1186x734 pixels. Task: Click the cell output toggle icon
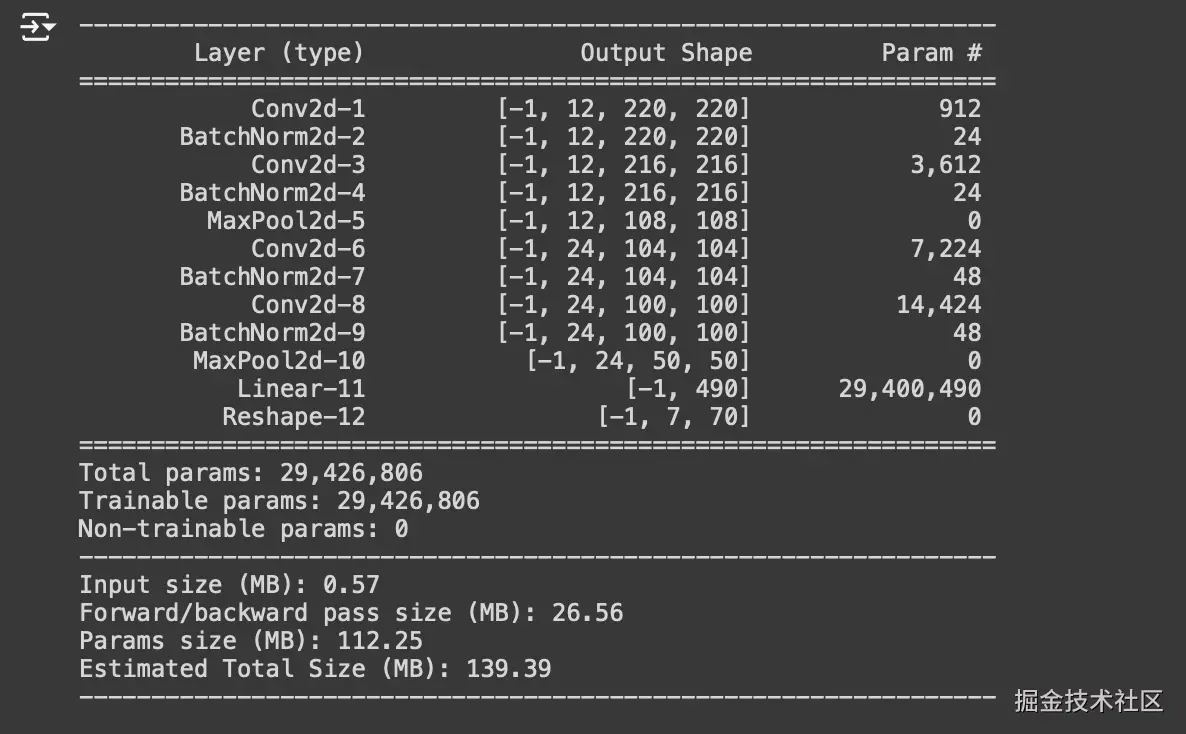pos(37,27)
